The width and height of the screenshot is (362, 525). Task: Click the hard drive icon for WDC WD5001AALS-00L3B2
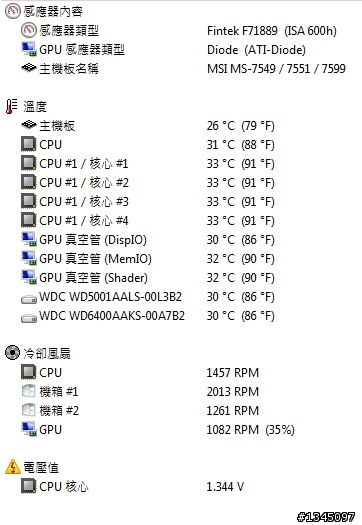tap(29, 299)
